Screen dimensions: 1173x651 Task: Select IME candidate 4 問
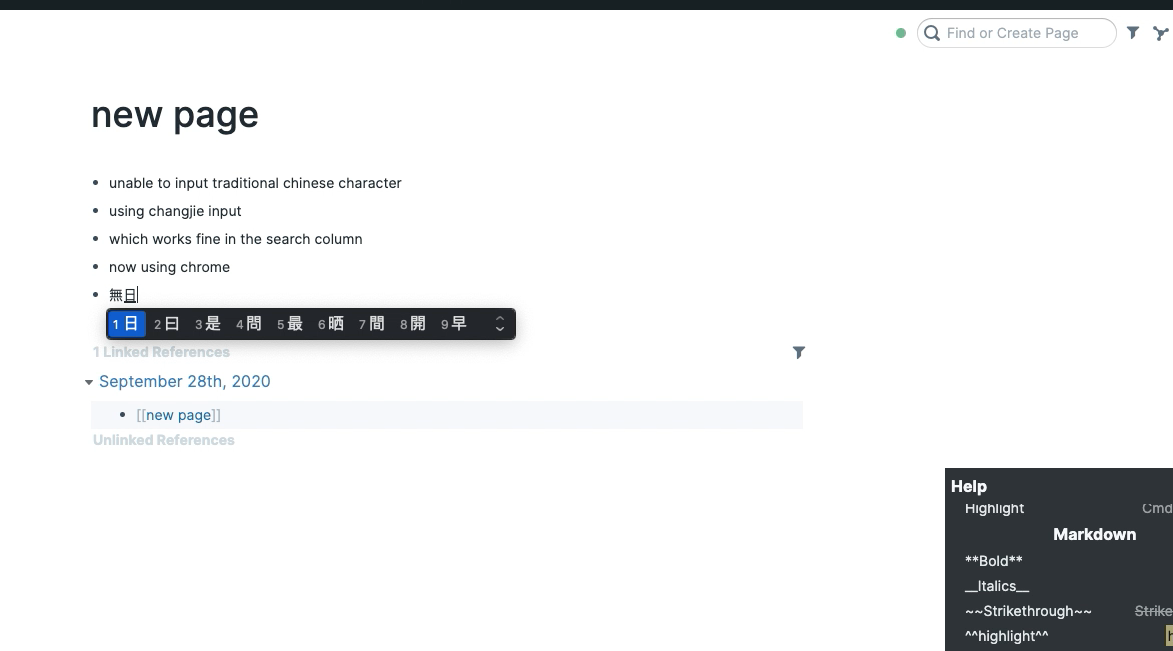[x=249, y=324]
